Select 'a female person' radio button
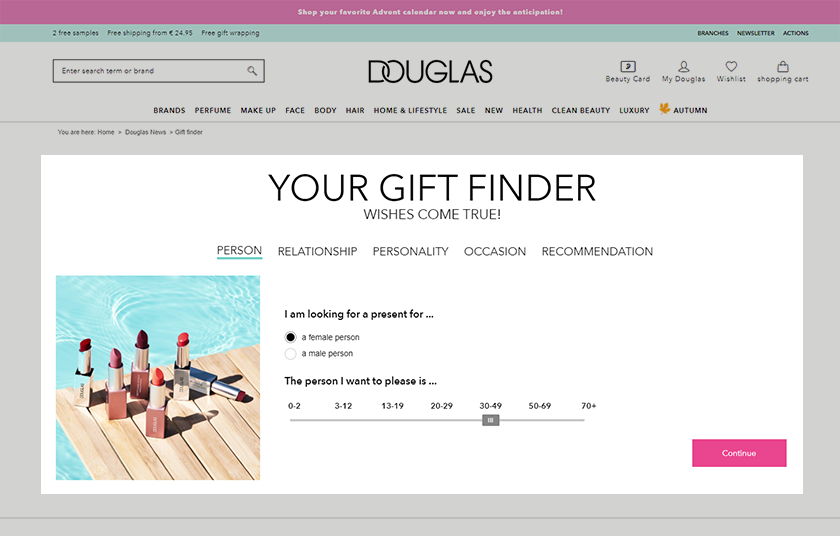Viewport: 840px width, 536px height. pos(290,337)
